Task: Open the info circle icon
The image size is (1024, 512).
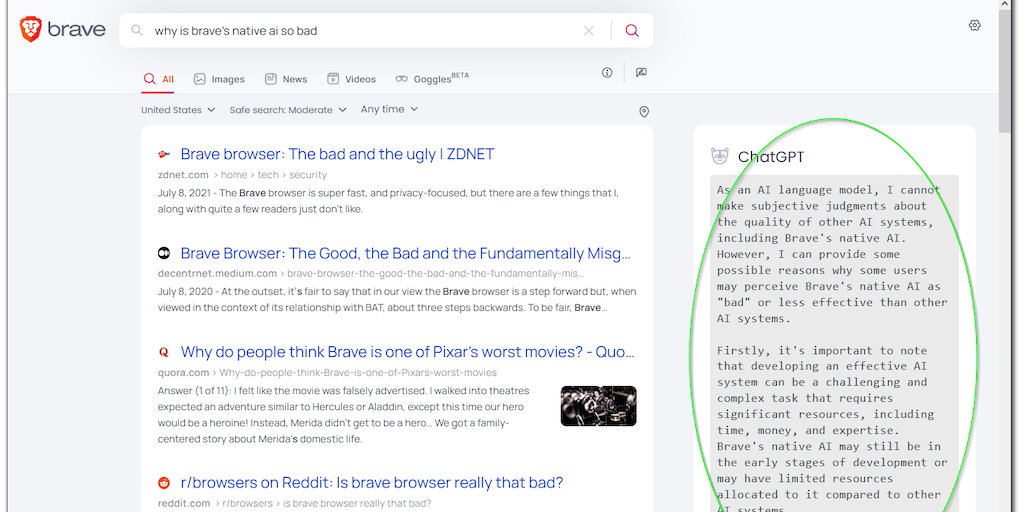Action: pos(607,72)
